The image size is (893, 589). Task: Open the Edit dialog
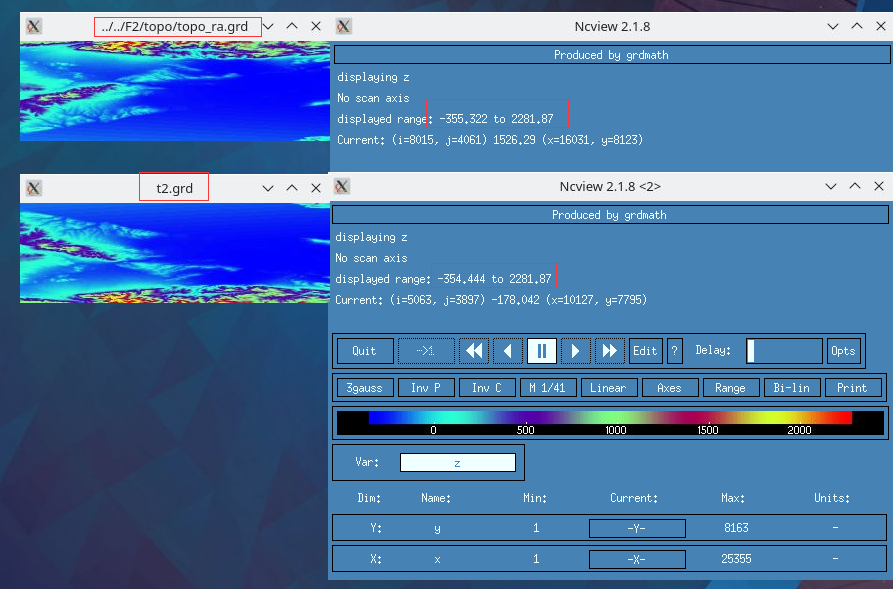(x=645, y=350)
